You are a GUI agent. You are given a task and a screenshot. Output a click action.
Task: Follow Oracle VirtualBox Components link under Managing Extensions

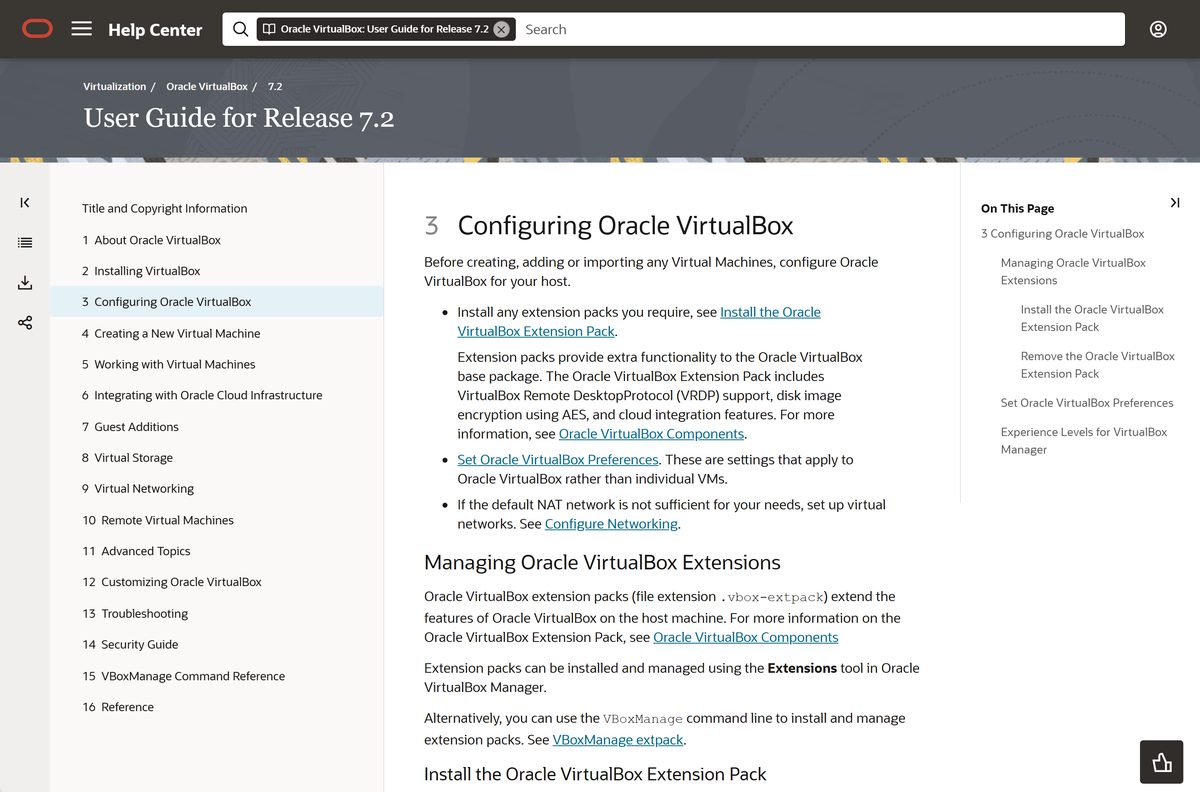[745, 637]
